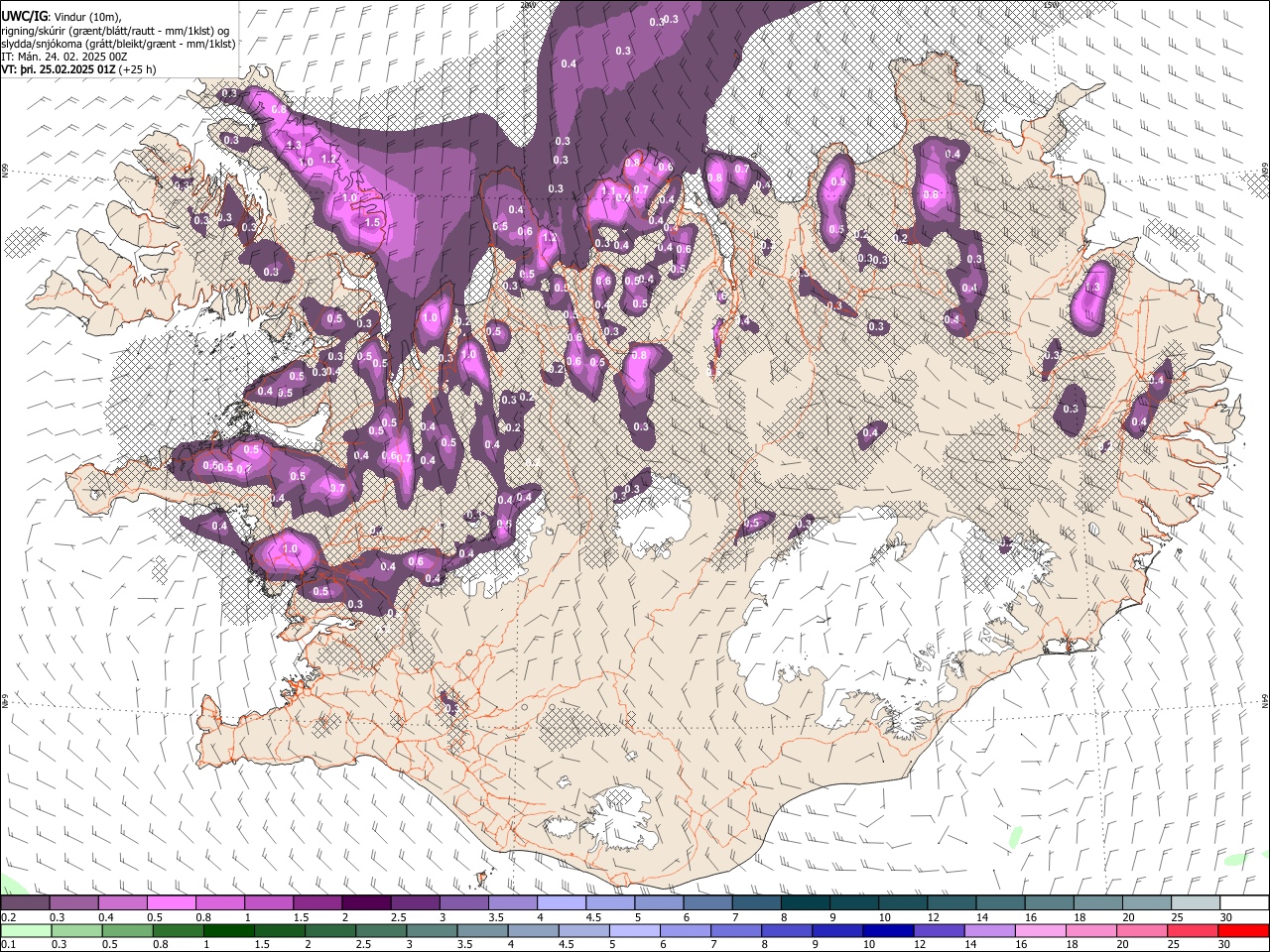Click the 'slydda/snjókoma' legend description line
Viewport: 1270px width, 952px height.
click(118, 44)
